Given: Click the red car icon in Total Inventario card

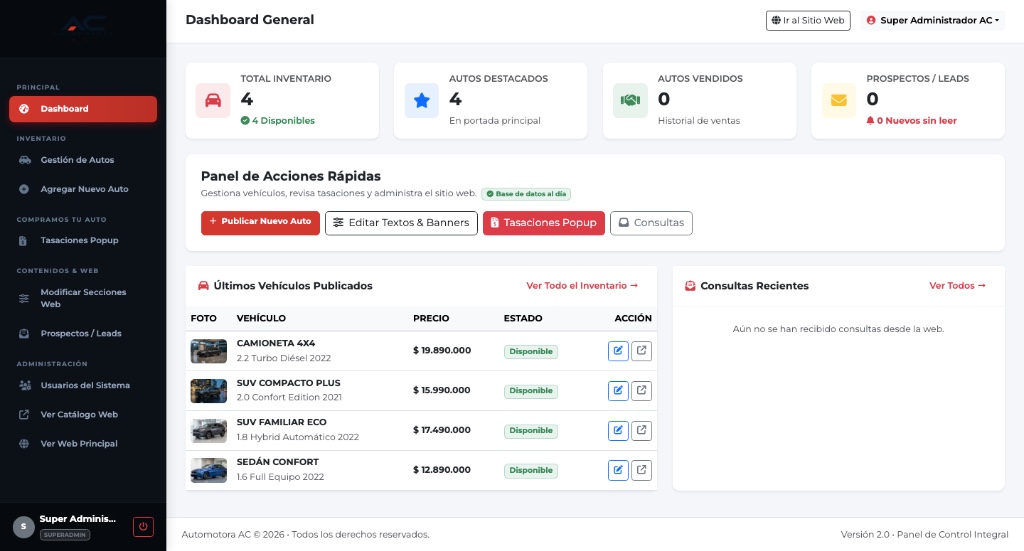Looking at the screenshot, I should click(x=213, y=101).
